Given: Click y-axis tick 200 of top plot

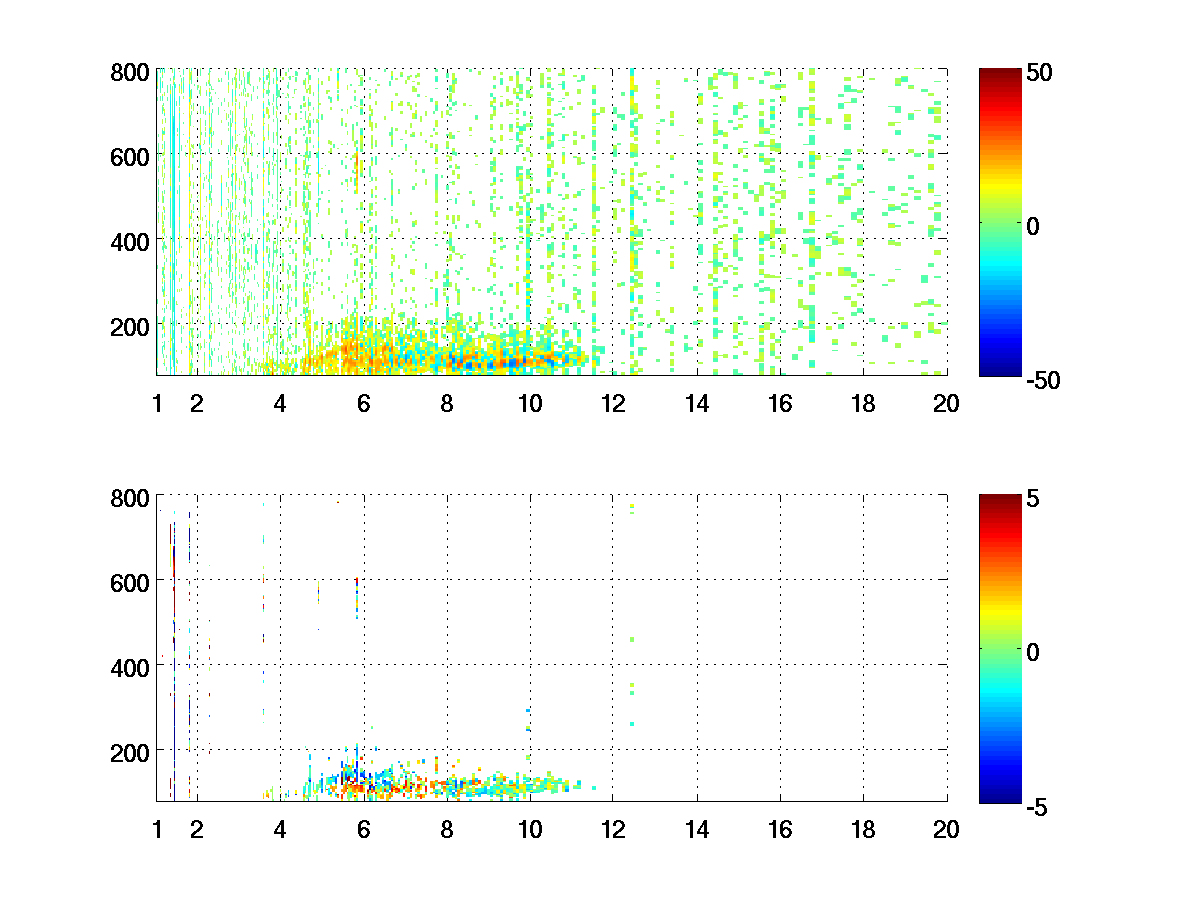Looking at the screenshot, I should (x=130, y=326).
